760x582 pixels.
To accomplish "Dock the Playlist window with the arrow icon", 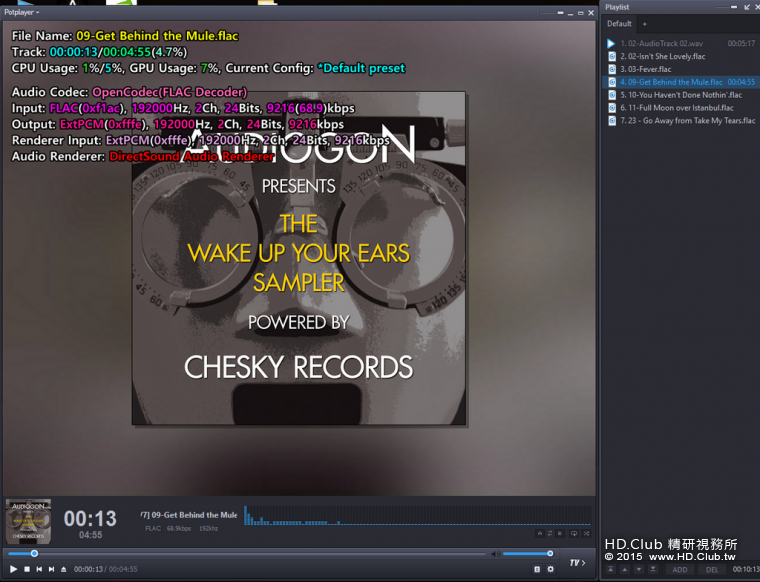I will tap(747, 7).
